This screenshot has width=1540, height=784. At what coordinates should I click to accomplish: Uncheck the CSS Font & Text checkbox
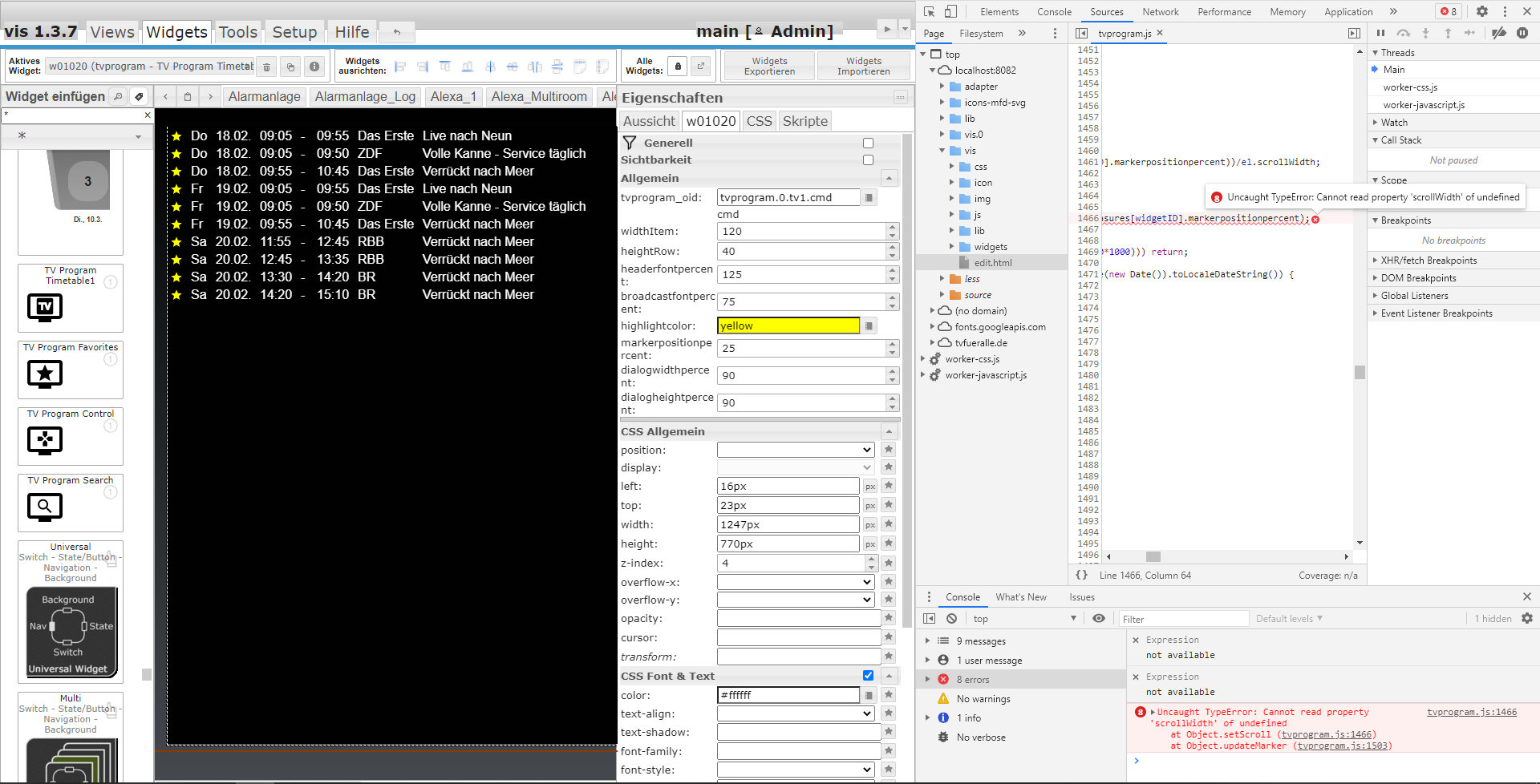(868, 675)
